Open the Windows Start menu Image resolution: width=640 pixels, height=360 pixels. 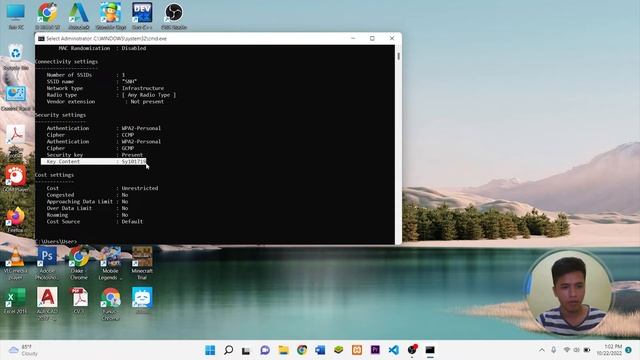point(210,350)
